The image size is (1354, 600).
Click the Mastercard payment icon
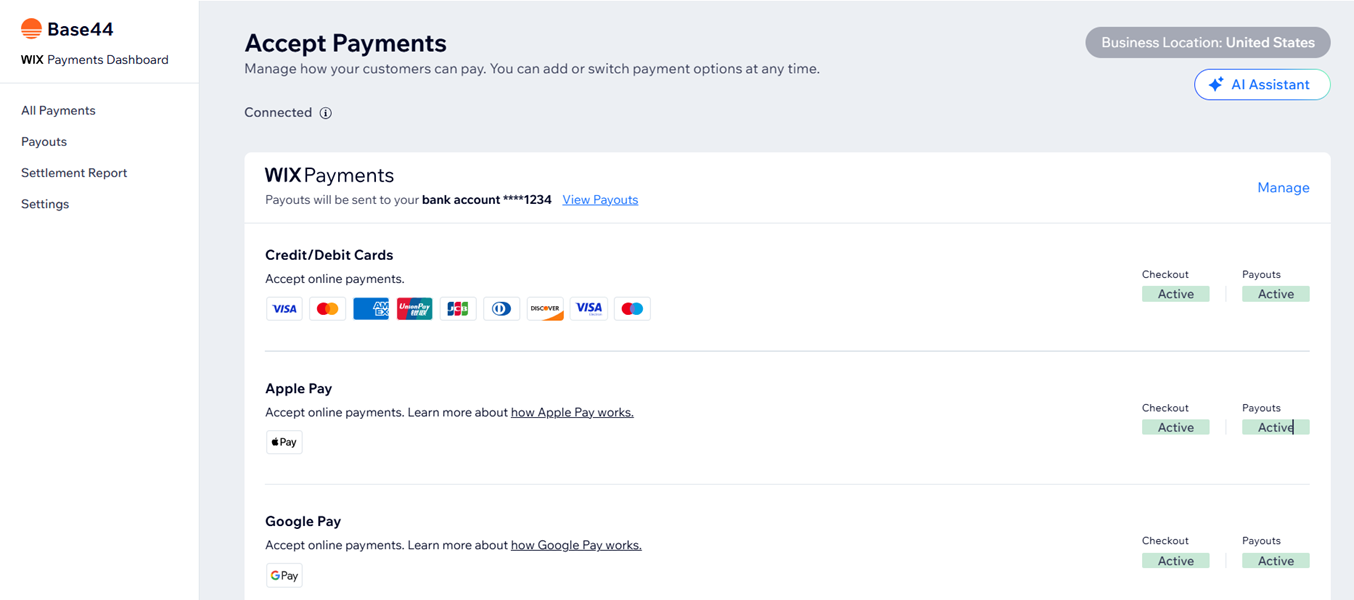coord(327,308)
